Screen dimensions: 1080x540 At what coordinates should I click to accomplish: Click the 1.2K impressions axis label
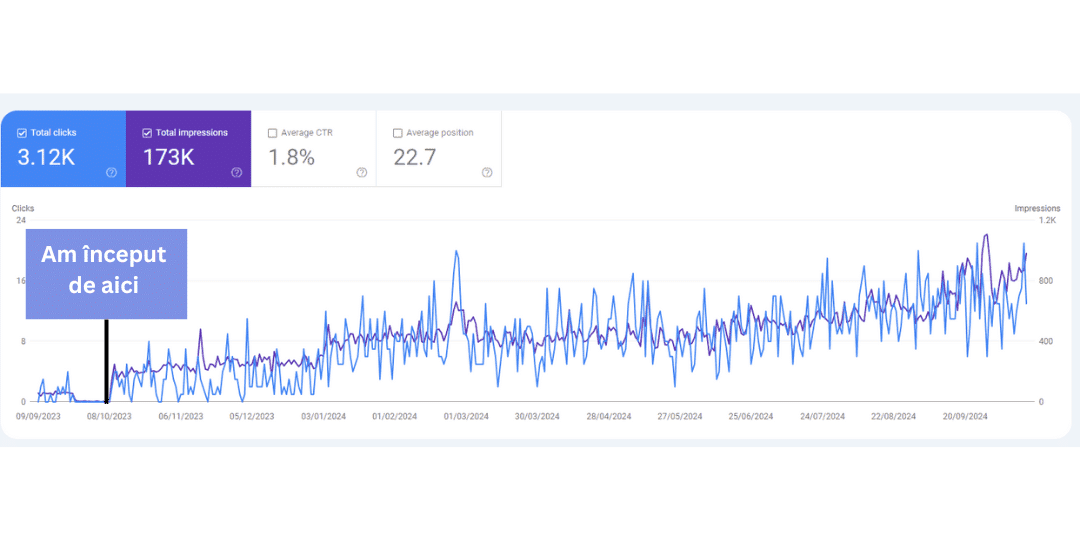pos(1046,220)
